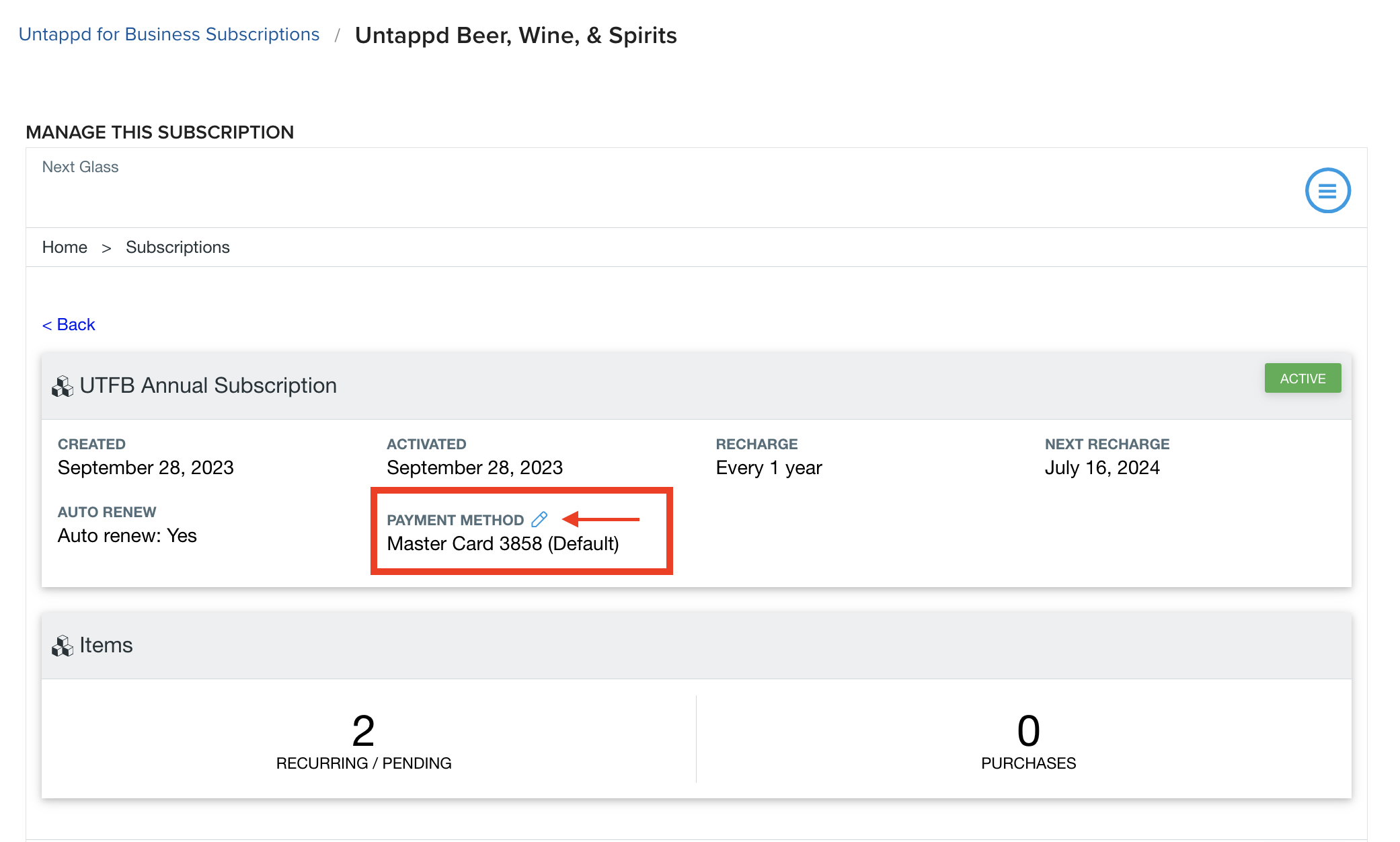Click the RECHARGE label
Viewport: 1400px width, 842px height.
coord(756,444)
